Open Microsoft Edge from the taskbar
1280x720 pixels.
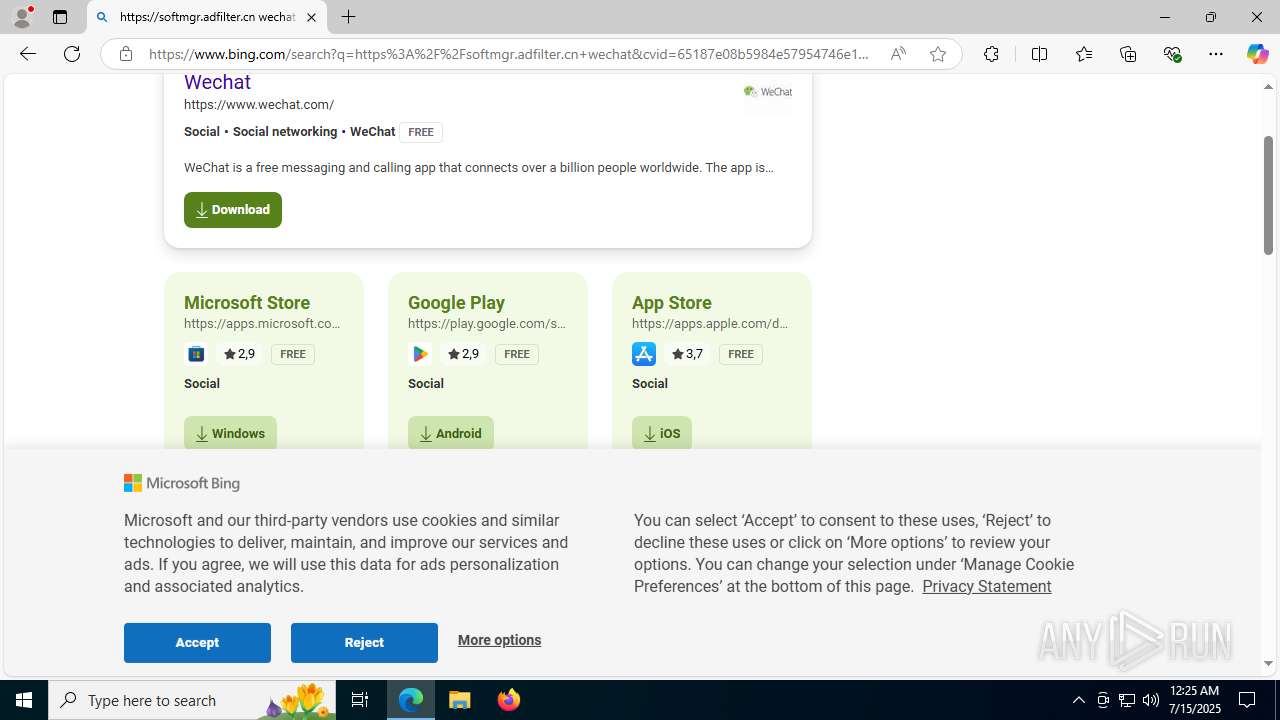coord(411,700)
